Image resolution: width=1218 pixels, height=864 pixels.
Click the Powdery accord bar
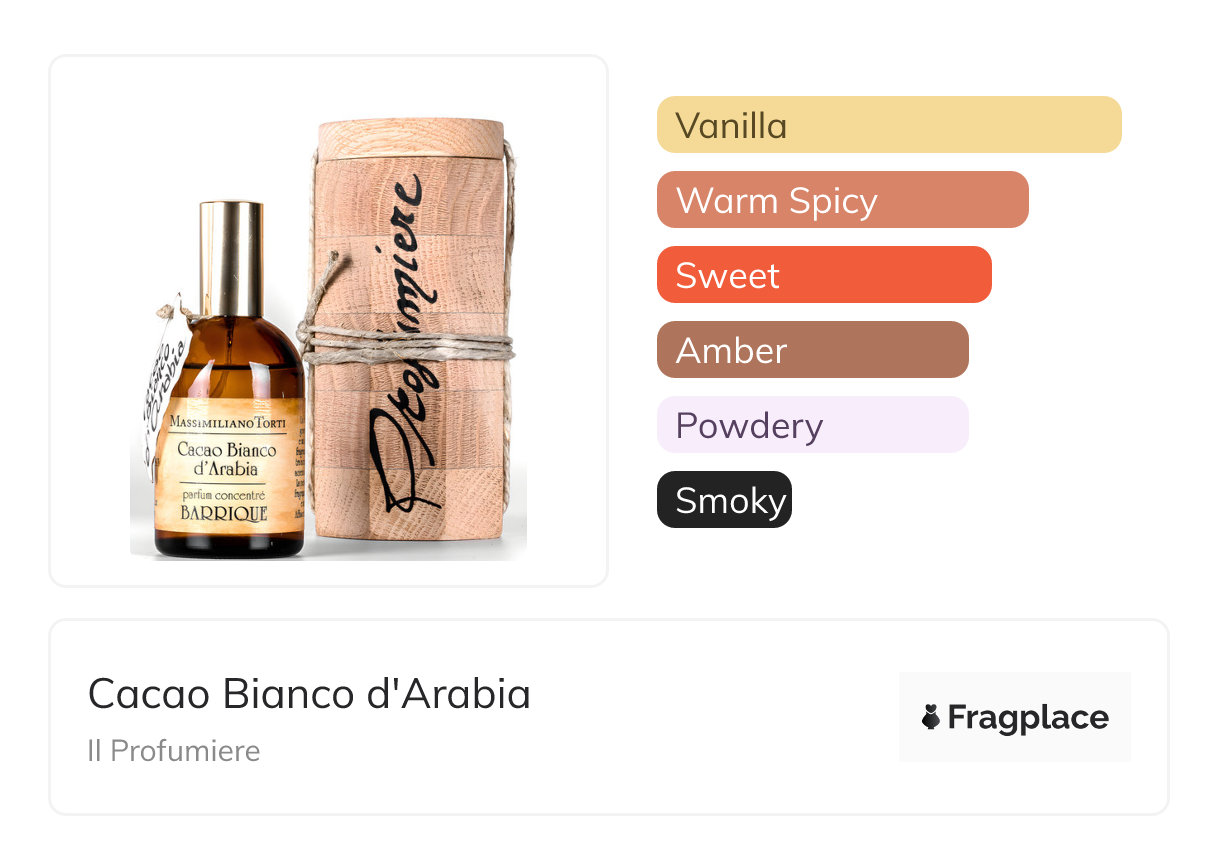click(812, 425)
